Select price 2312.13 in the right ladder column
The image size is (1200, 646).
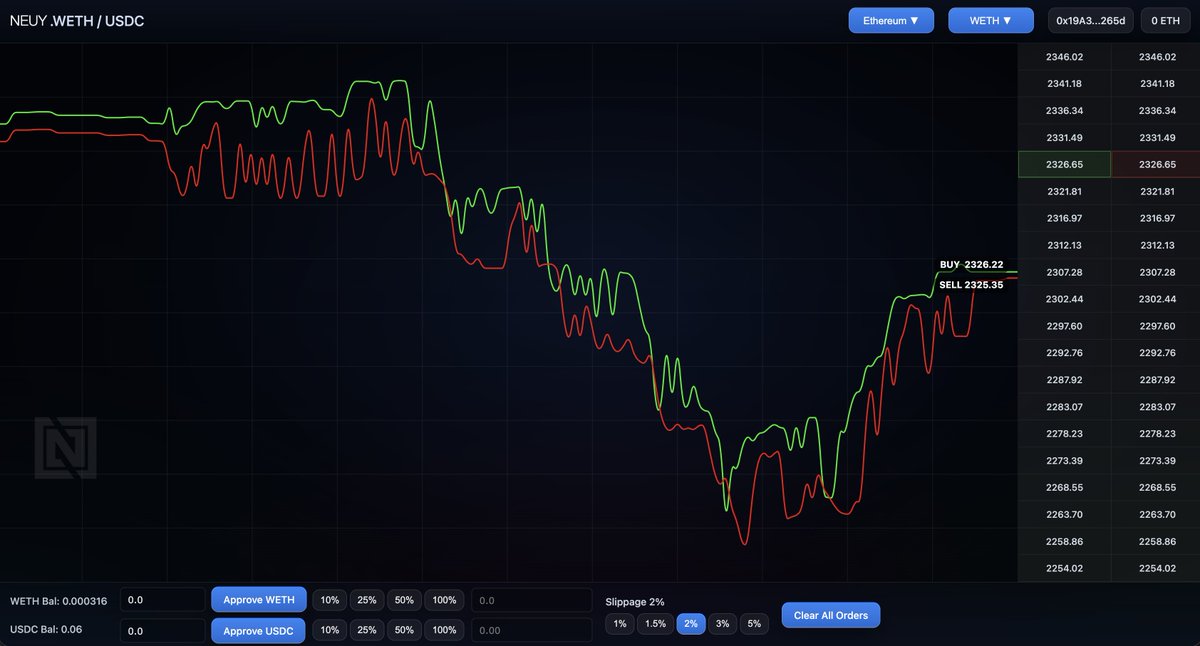click(x=1157, y=245)
